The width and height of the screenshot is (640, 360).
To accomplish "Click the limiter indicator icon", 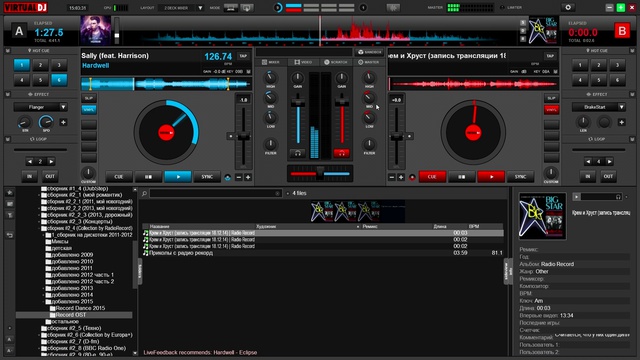I will (502, 7).
